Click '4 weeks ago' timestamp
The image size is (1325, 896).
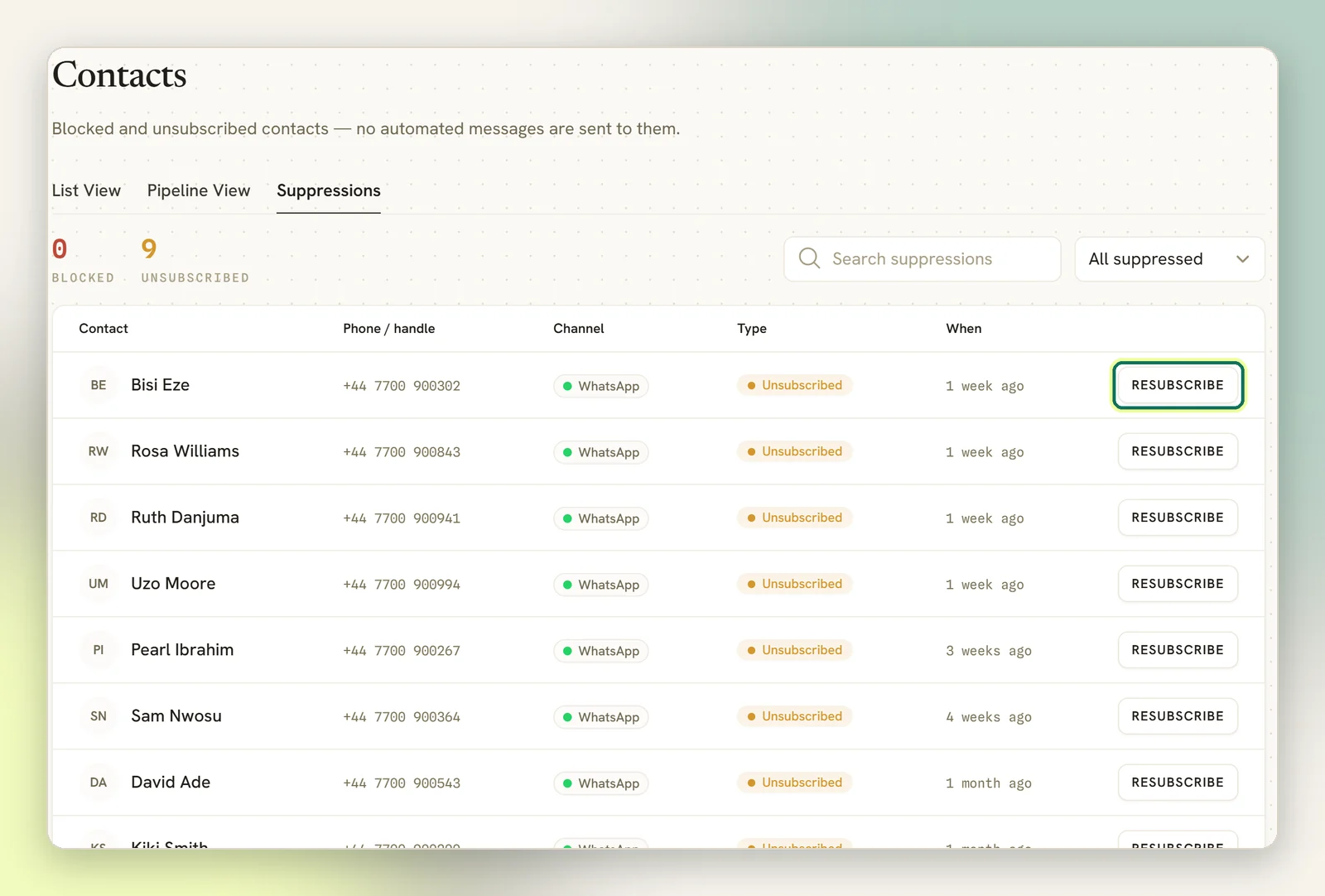[x=989, y=717]
